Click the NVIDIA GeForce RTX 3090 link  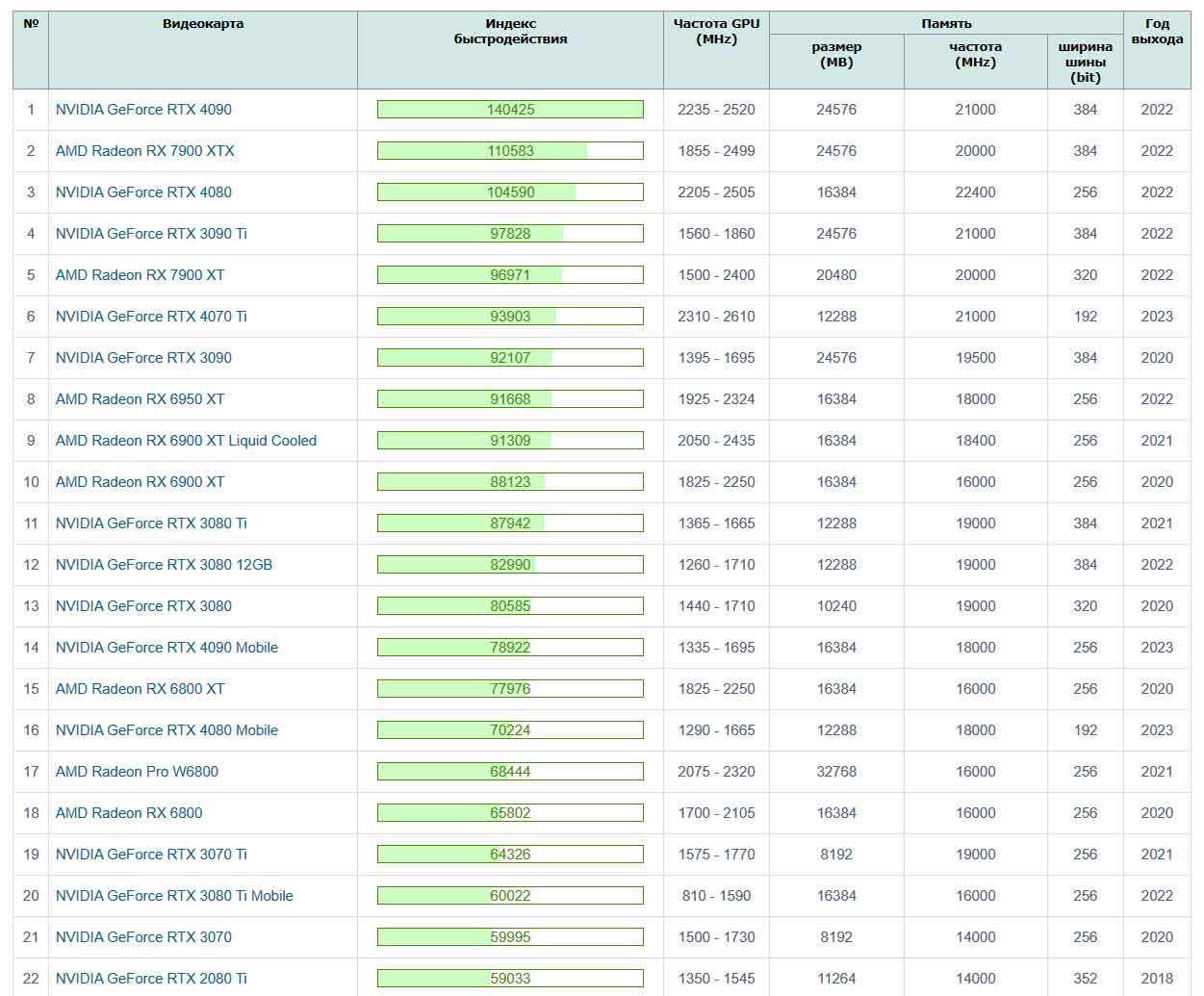coord(143,358)
